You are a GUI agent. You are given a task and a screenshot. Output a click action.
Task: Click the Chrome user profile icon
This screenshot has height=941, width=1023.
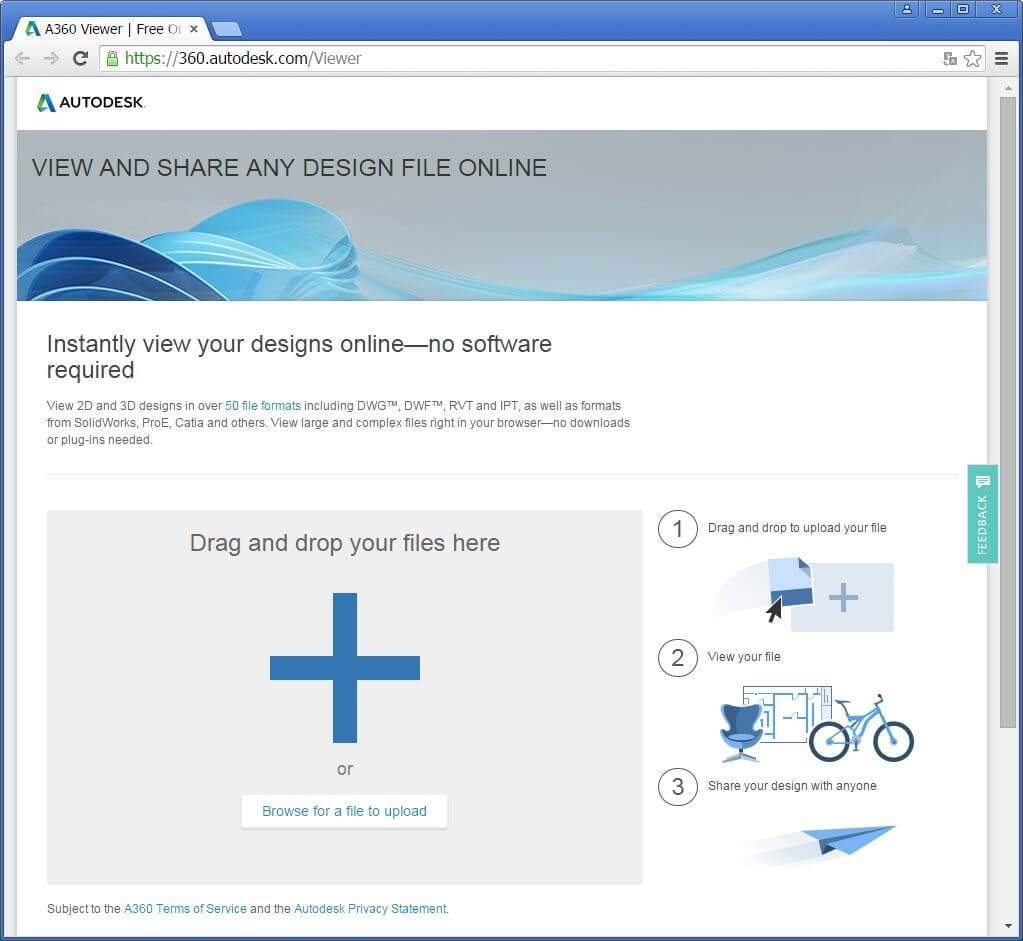tap(907, 9)
